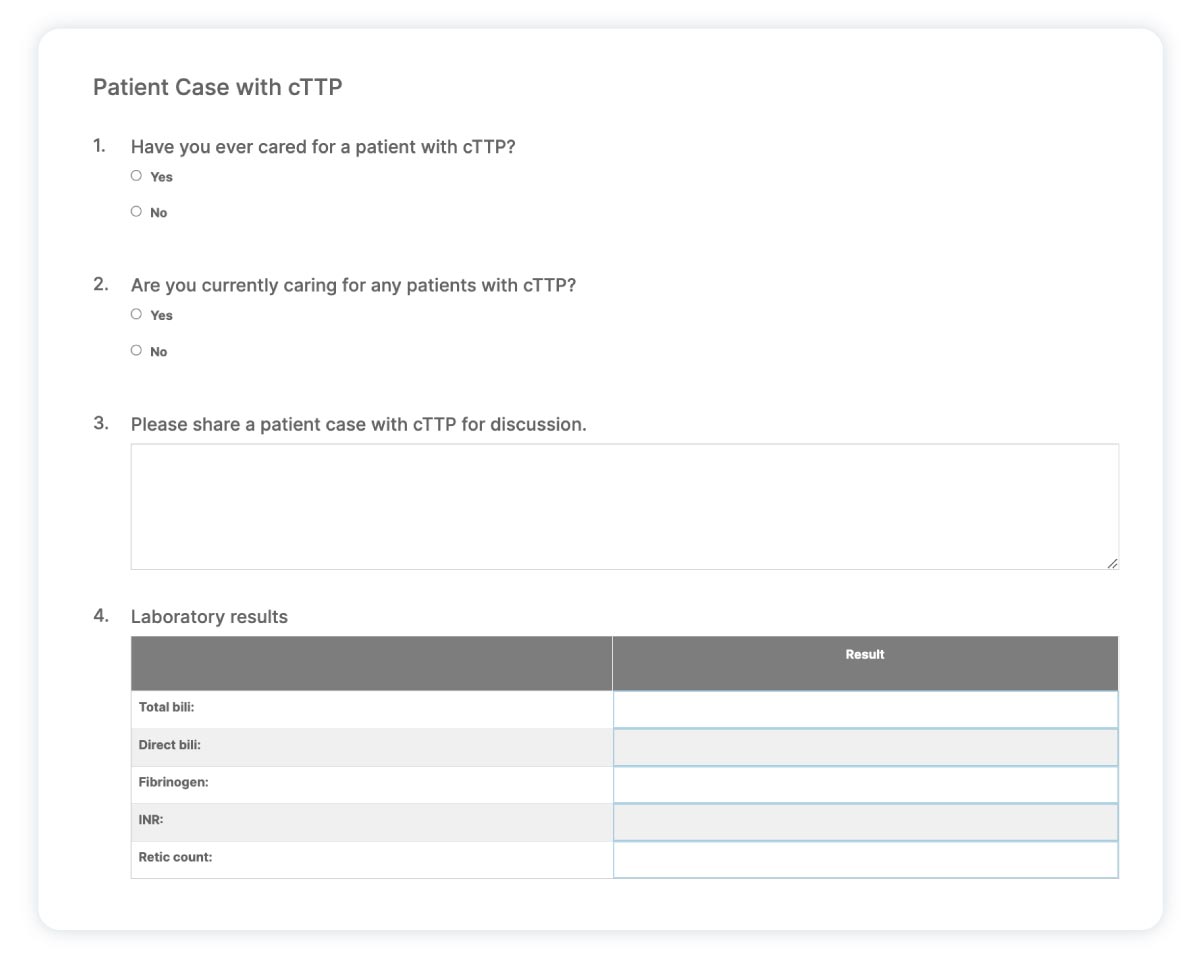Choose No for currently caring for cTTP patients

pos(136,351)
